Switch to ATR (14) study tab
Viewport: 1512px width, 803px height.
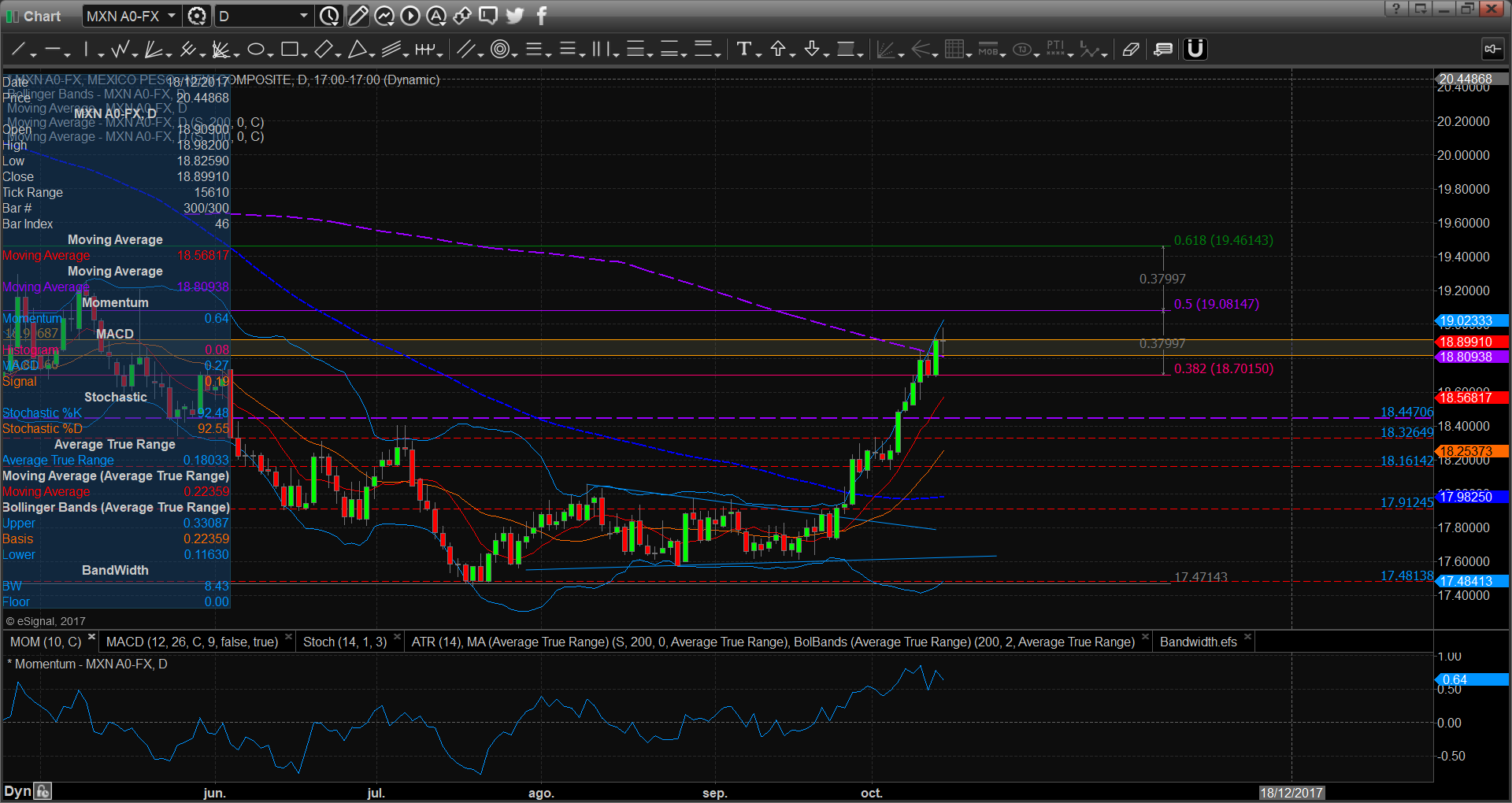click(773, 642)
